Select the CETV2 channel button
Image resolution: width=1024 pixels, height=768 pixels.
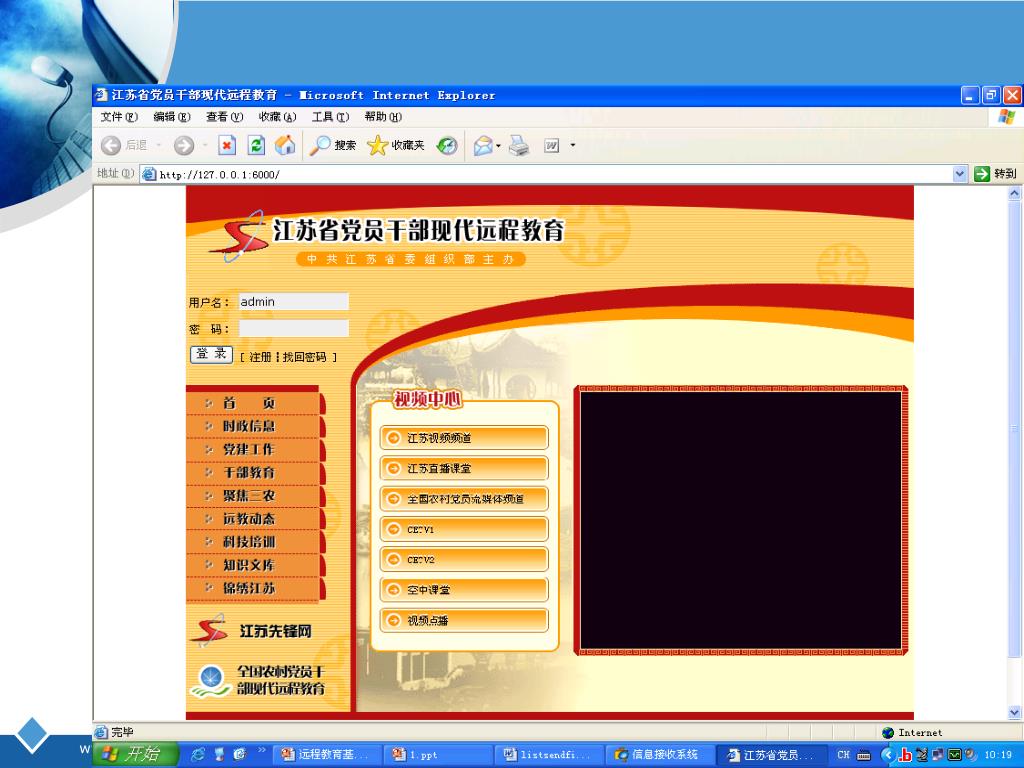click(464, 560)
